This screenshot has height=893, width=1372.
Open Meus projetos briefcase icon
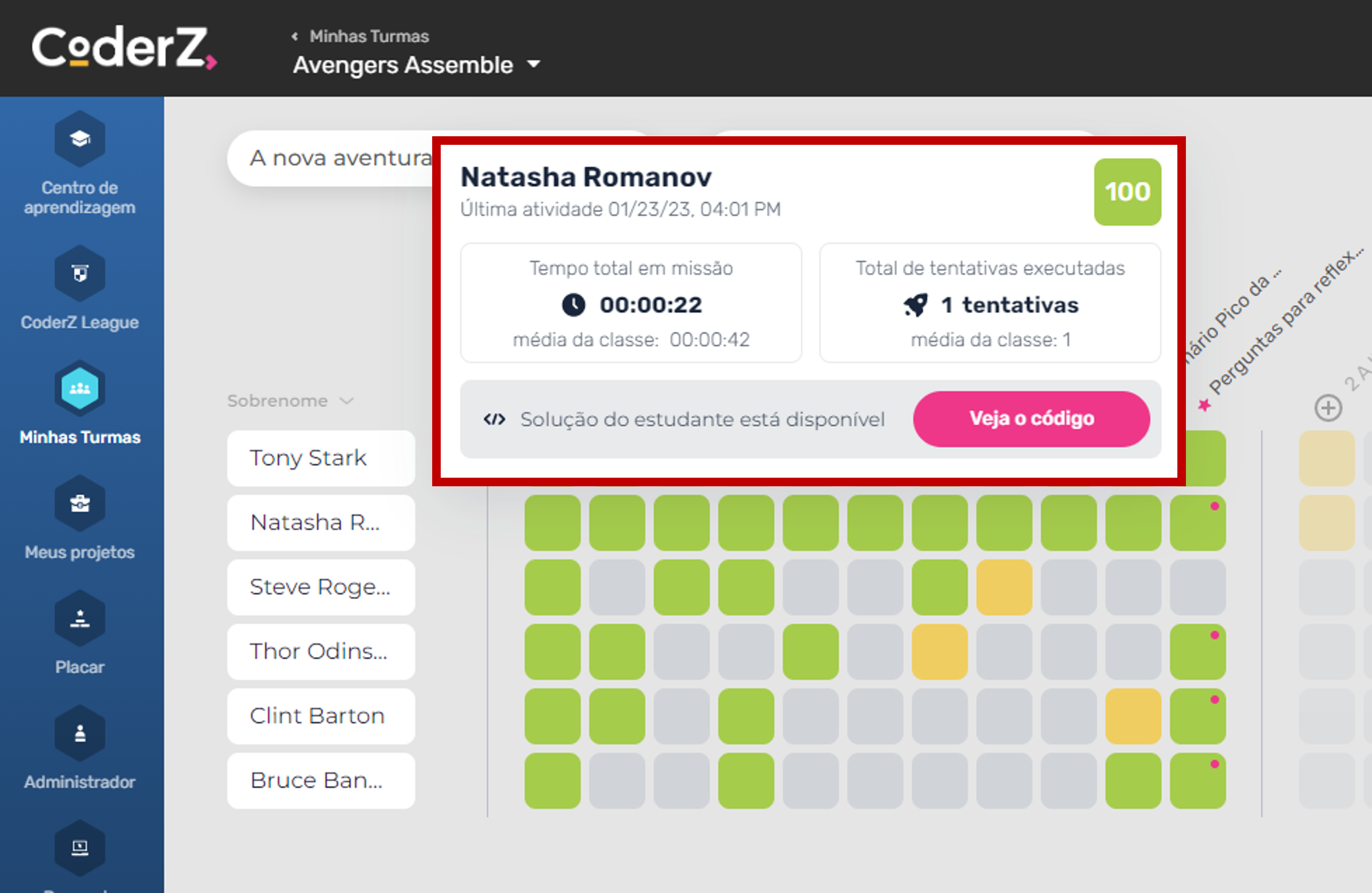[x=80, y=503]
